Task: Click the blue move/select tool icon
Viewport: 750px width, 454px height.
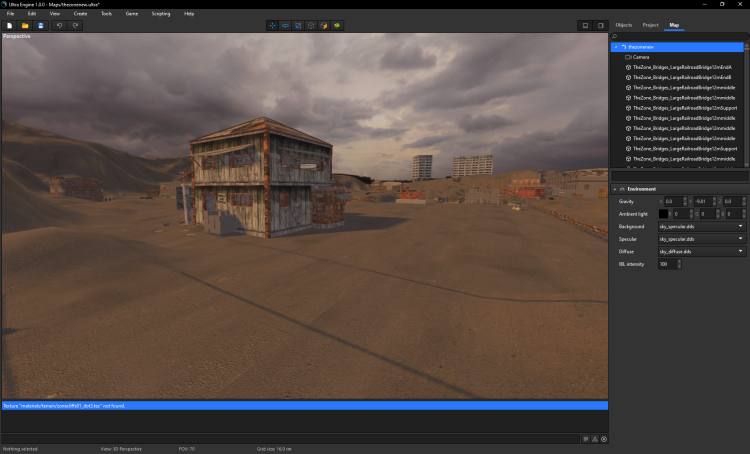Action: point(272,25)
